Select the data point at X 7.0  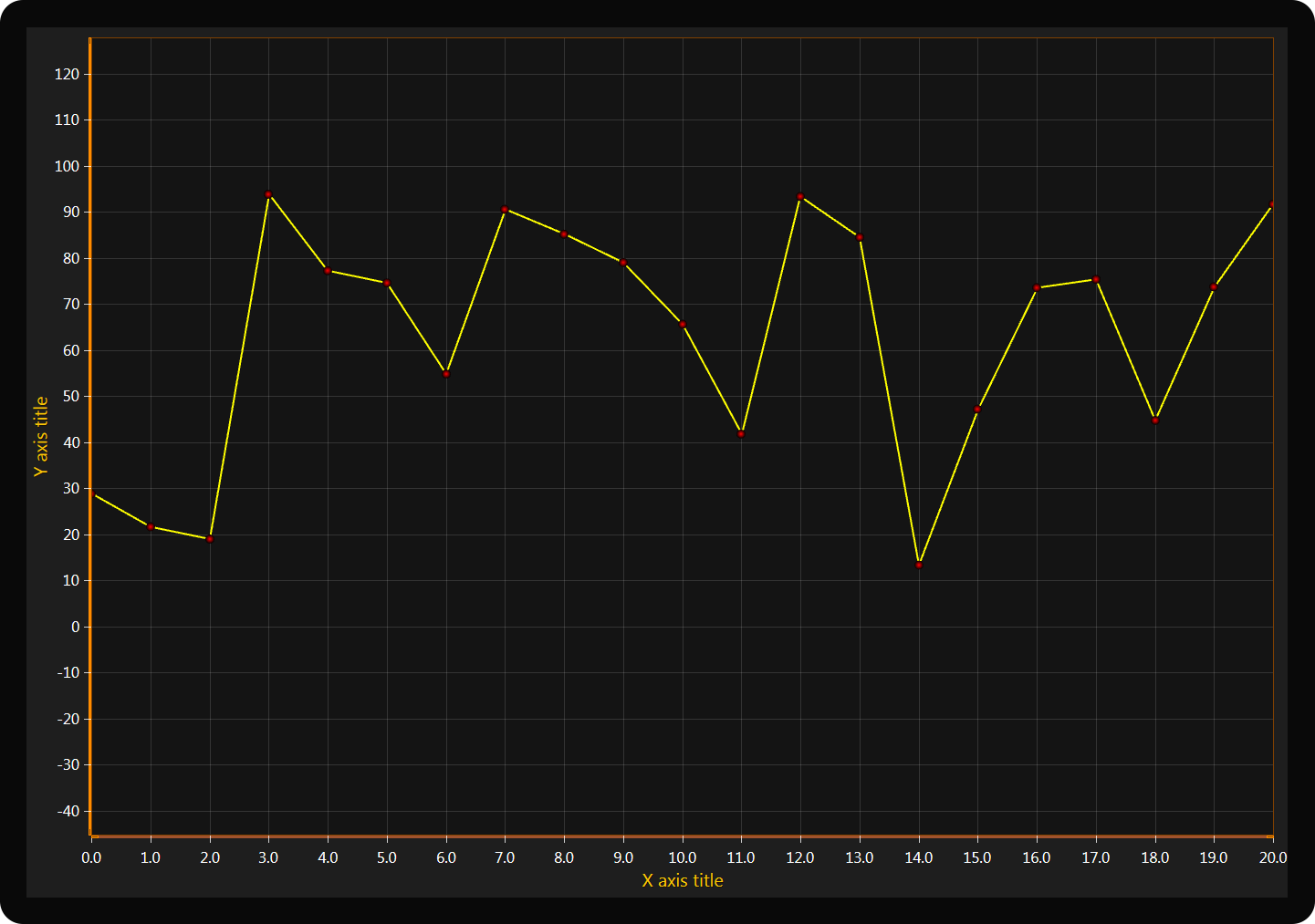[x=505, y=210]
